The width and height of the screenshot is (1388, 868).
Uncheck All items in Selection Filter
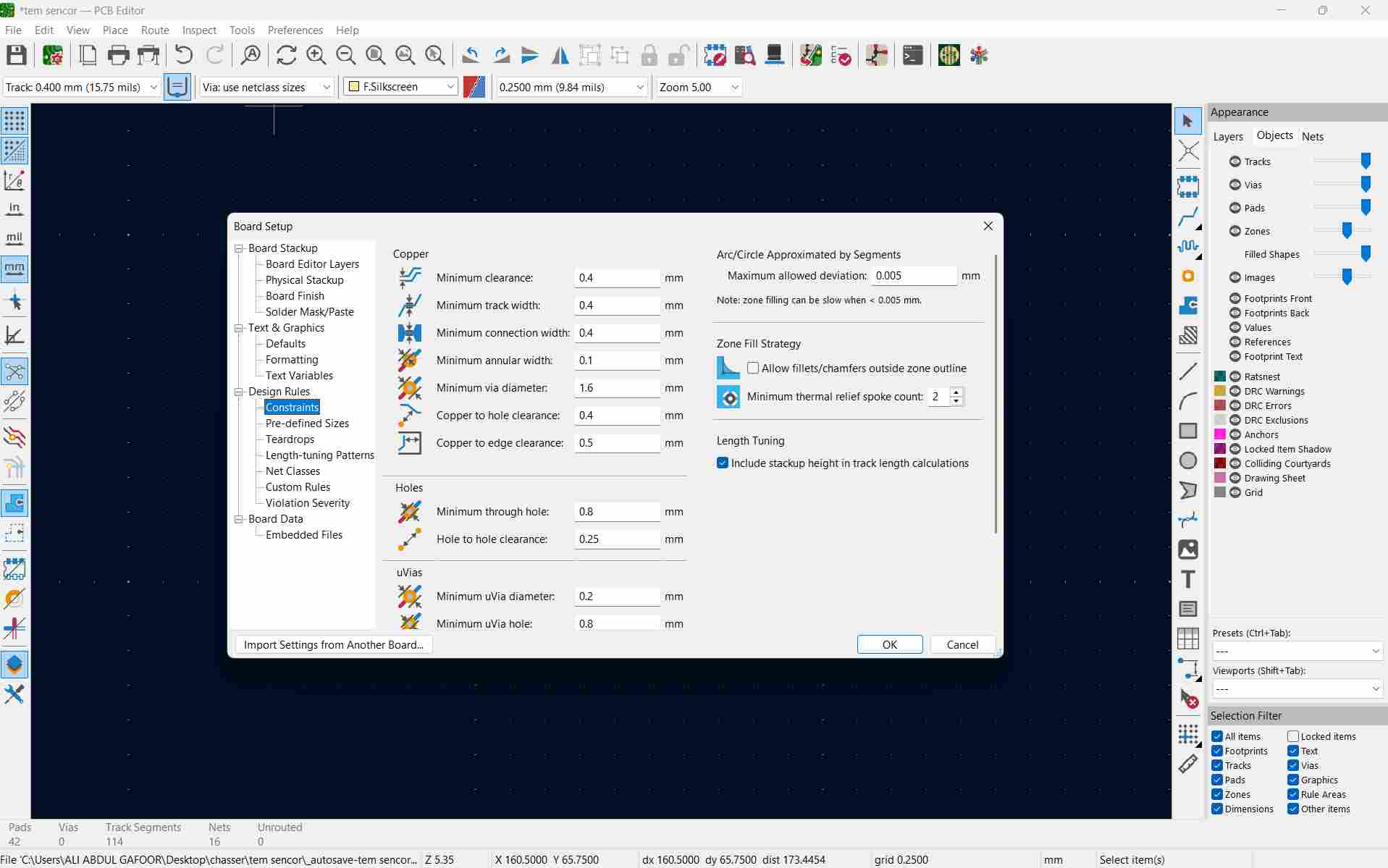(1217, 736)
